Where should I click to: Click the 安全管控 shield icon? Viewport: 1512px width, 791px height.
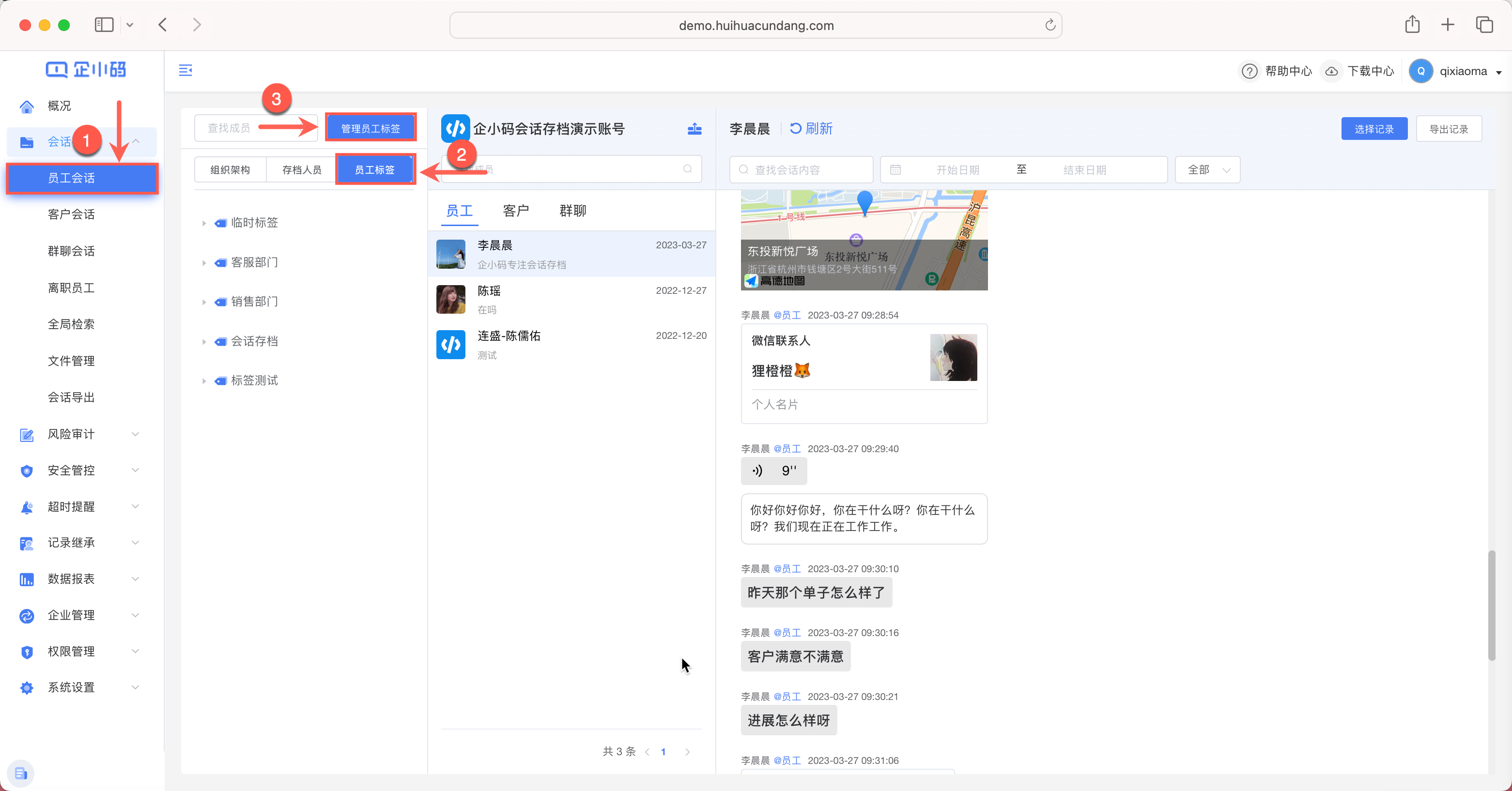[x=27, y=471]
